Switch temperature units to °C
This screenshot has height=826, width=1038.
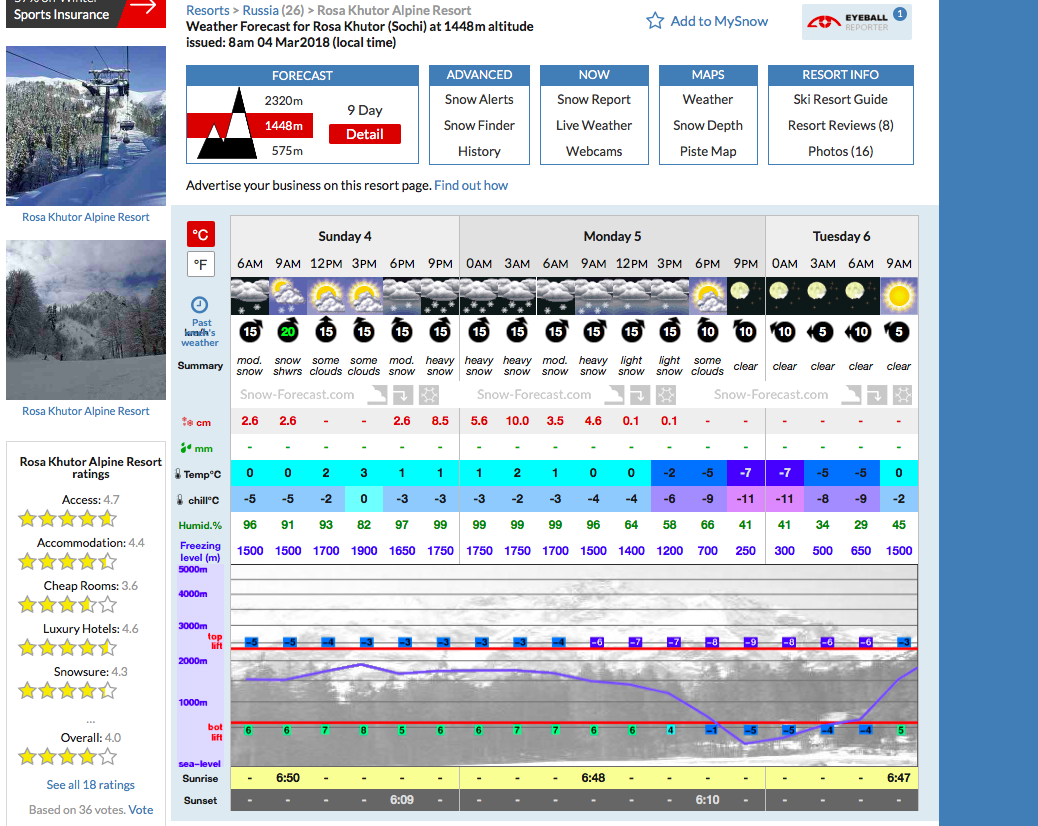201,234
